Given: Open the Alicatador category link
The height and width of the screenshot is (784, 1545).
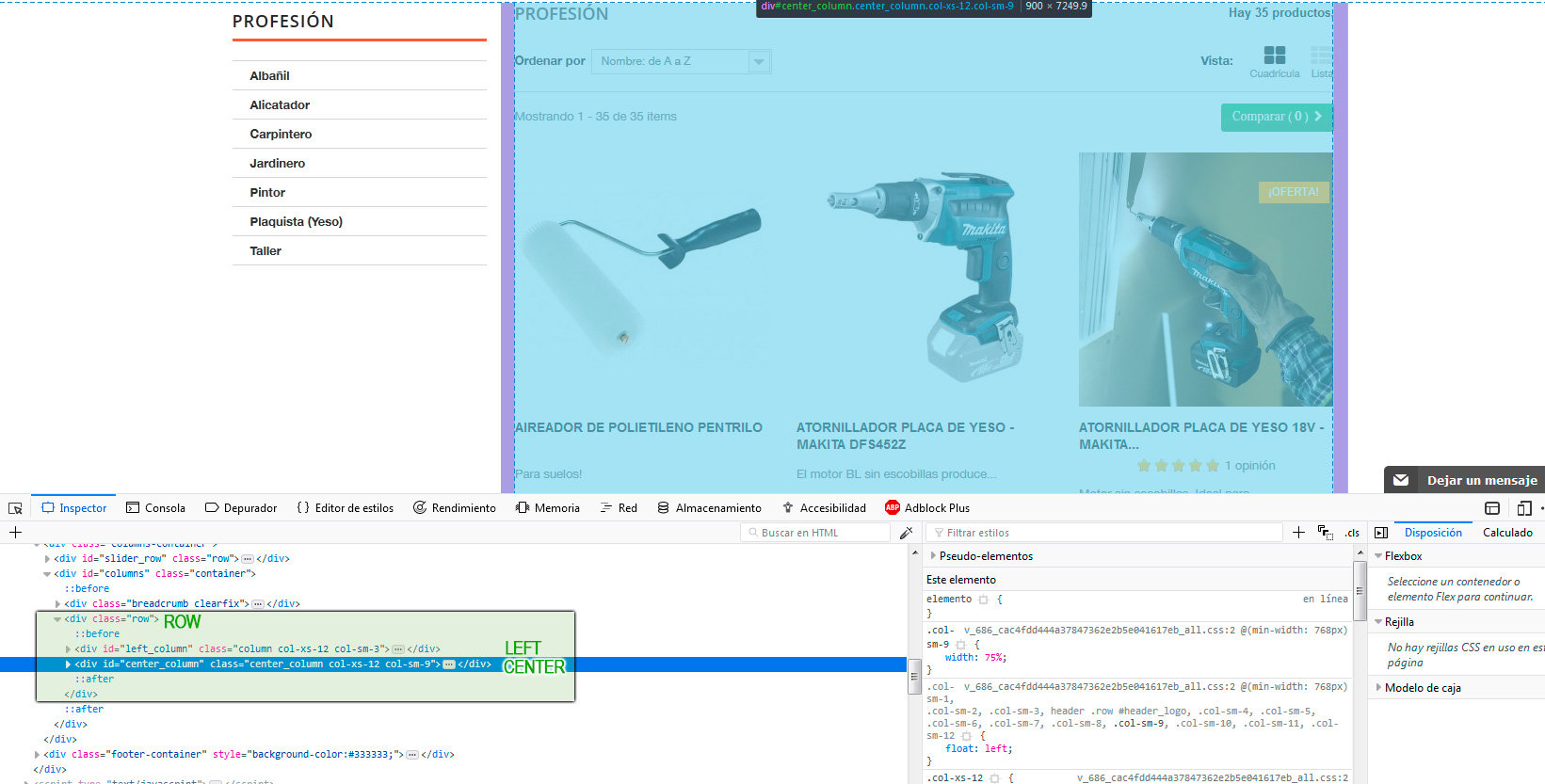Looking at the screenshot, I should pyautogui.click(x=280, y=105).
